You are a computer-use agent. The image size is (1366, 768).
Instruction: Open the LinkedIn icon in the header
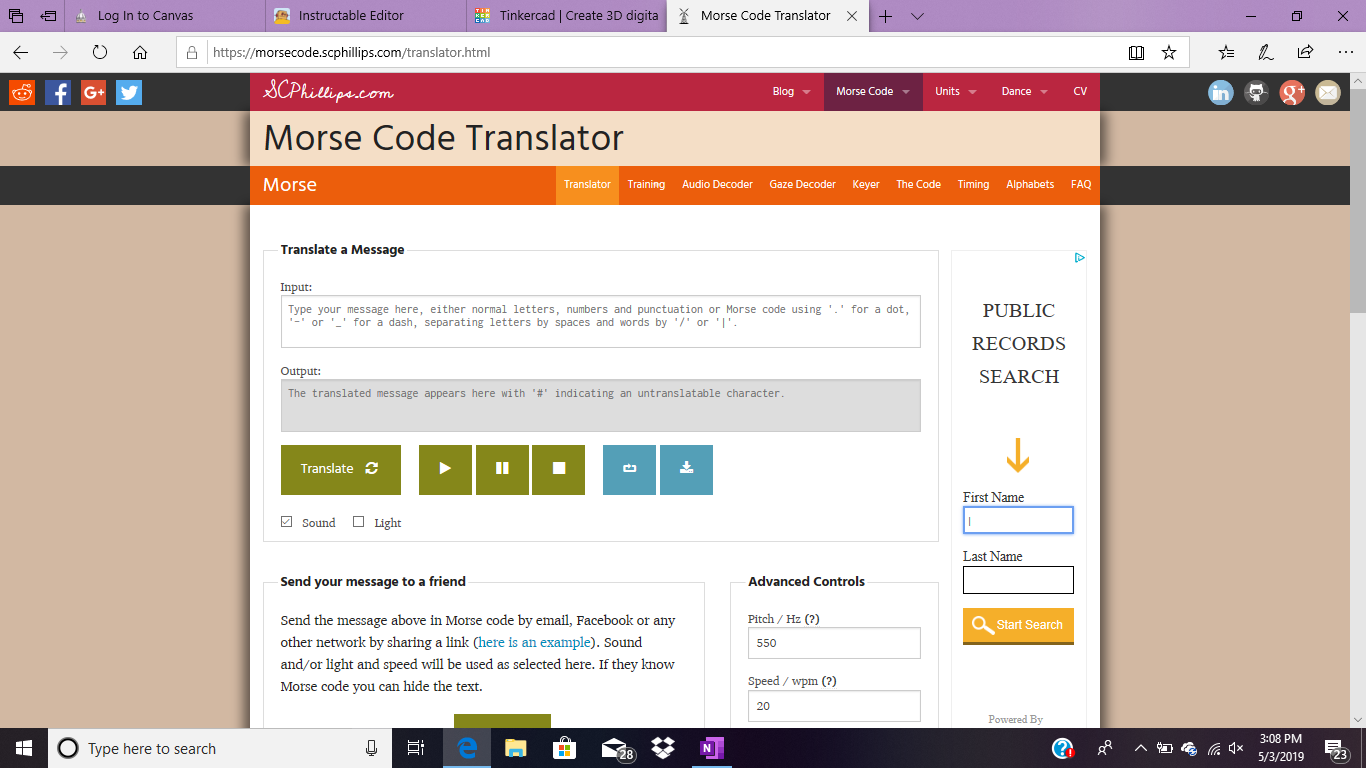click(x=1220, y=92)
